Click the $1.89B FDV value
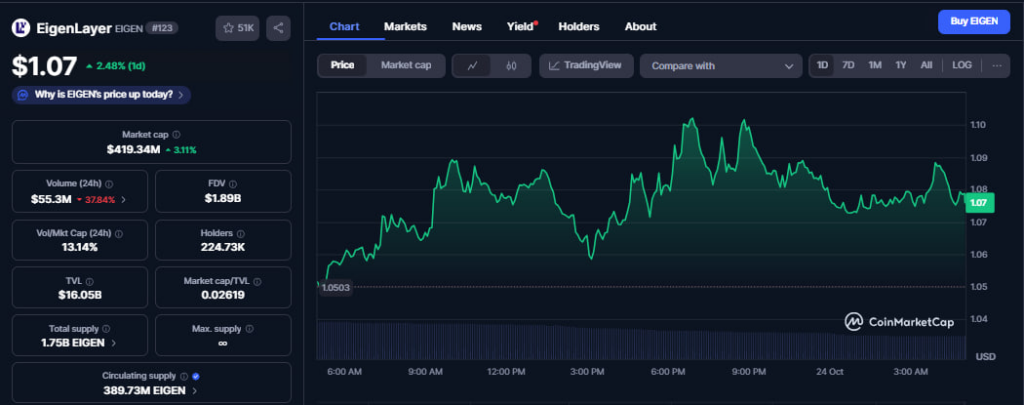The height and width of the screenshot is (405, 1024). [x=223, y=198]
